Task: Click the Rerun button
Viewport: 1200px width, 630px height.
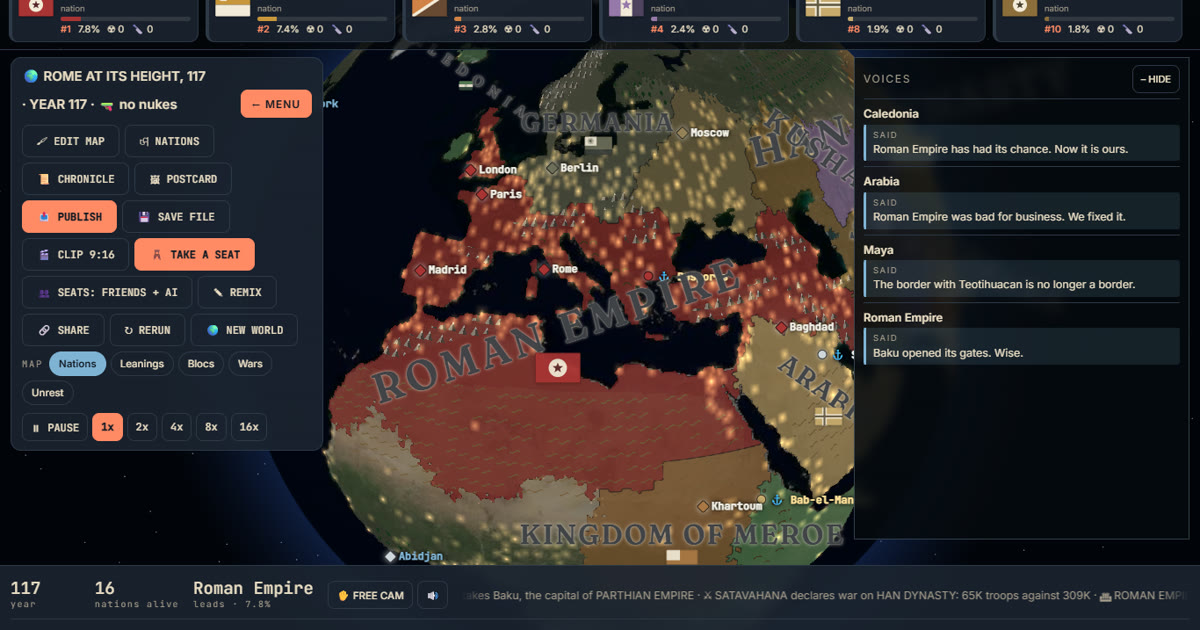Action: (147, 330)
